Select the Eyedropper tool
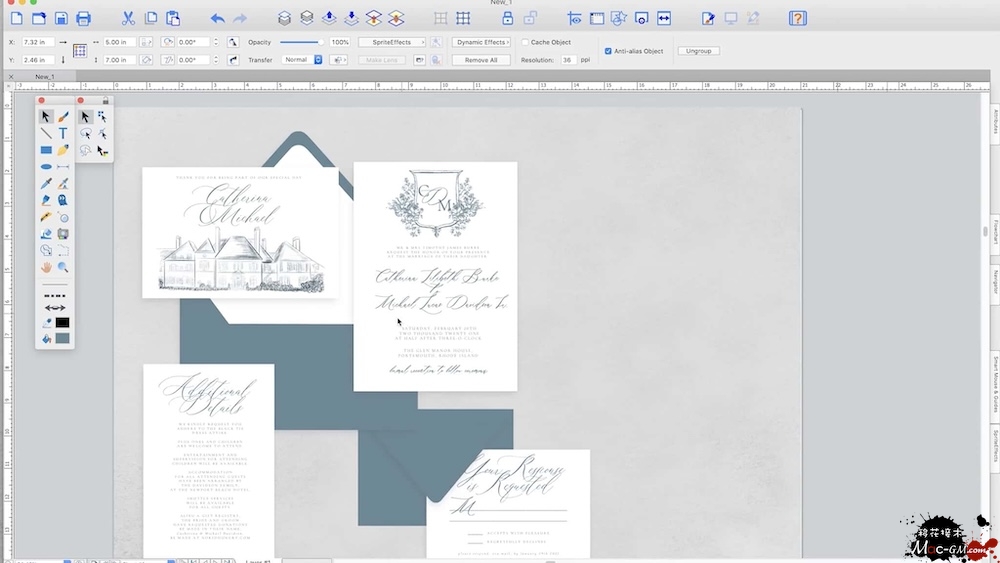The image size is (1000, 563). (x=46, y=184)
